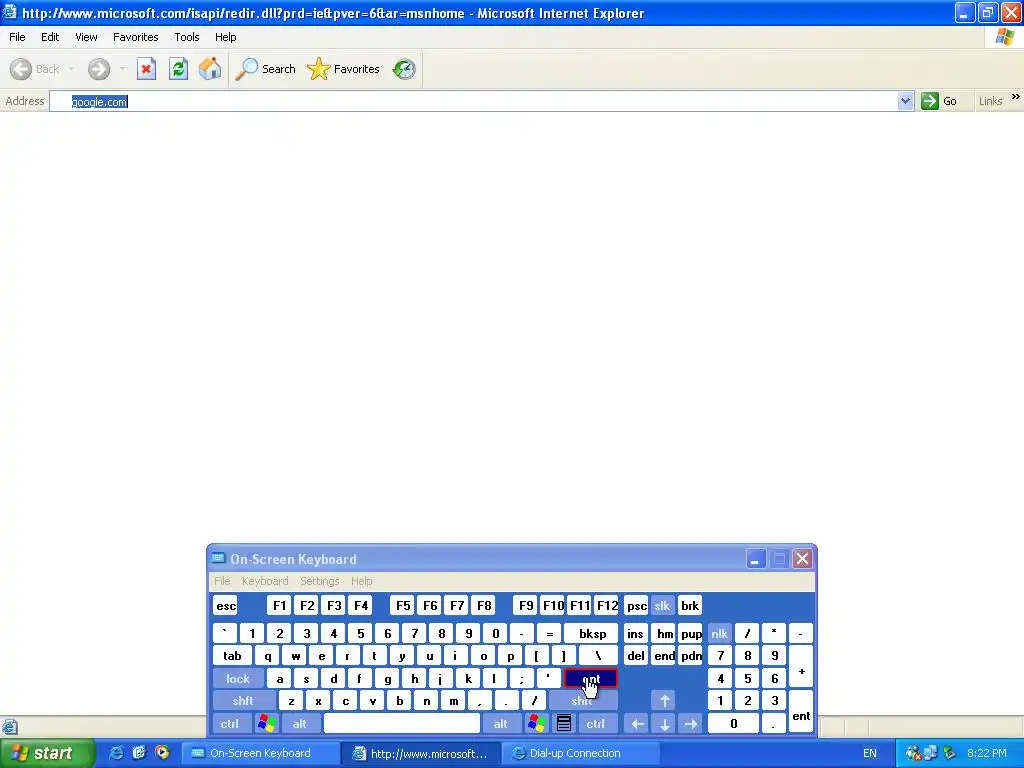
Task: Click the application menu key icon
Action: tap(564, 724)
